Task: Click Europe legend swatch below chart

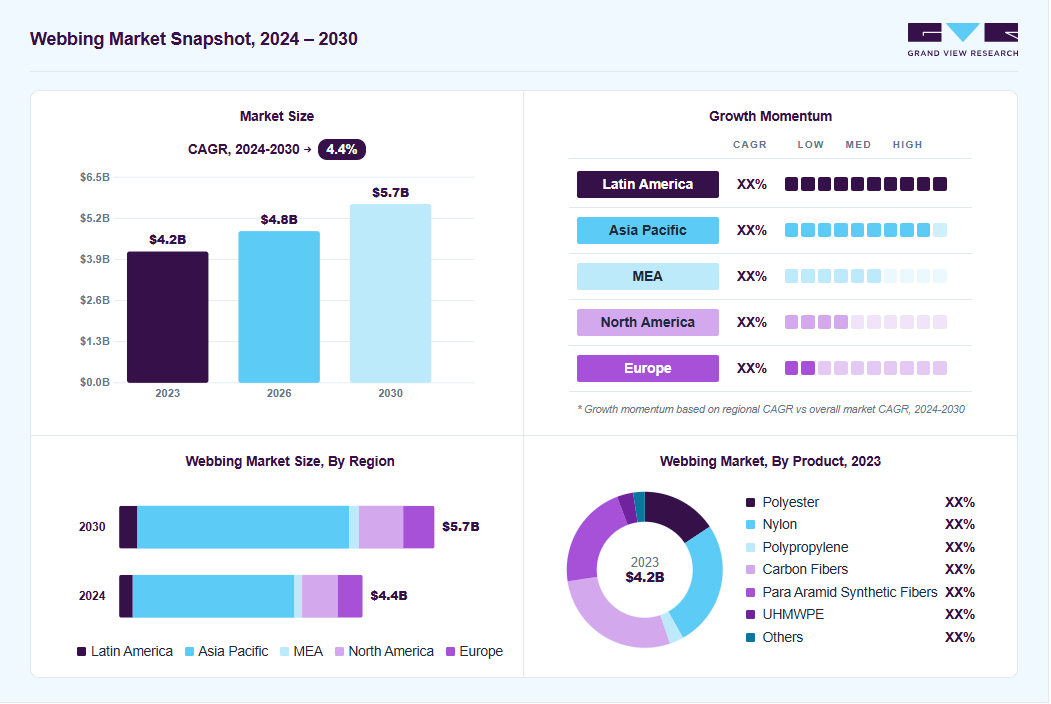Action: (450, 652)
